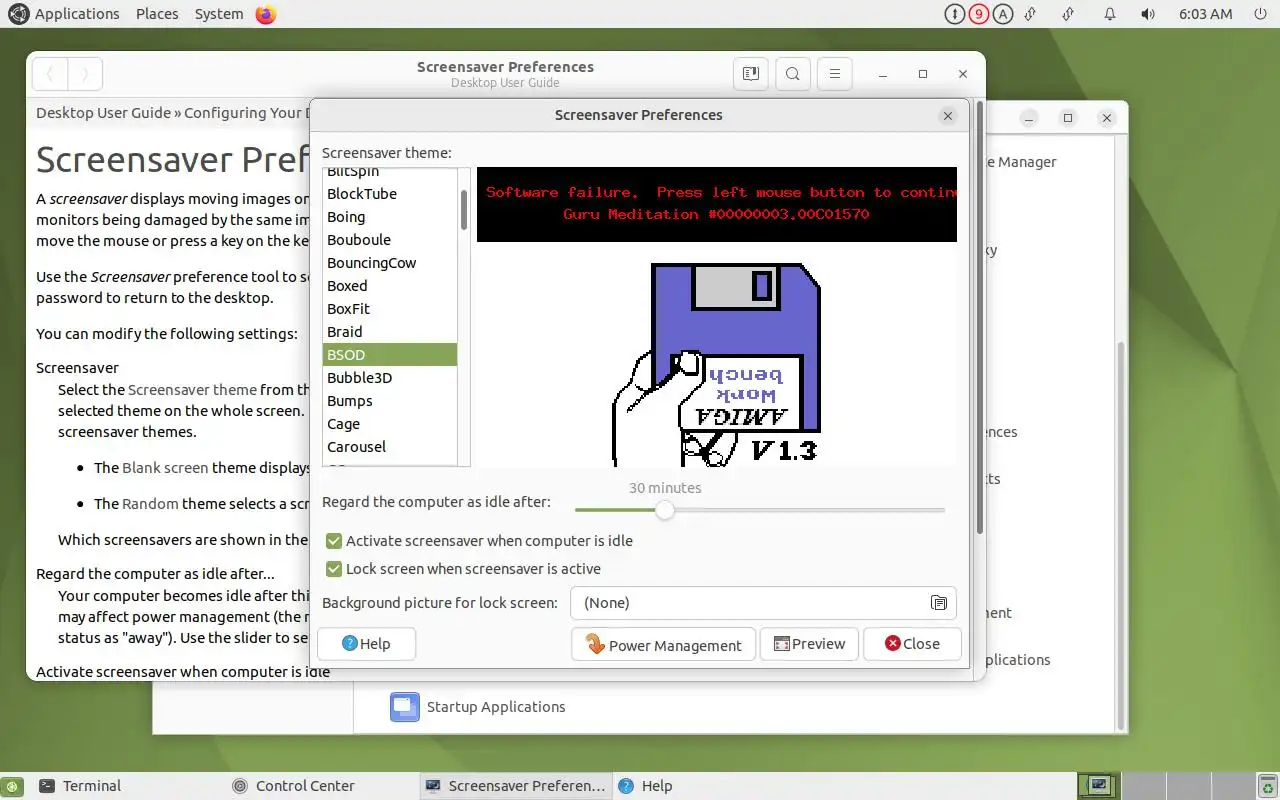Click the BSOD screensaver preview image
The image size is (1280, 800).
(x=716, y=317)
